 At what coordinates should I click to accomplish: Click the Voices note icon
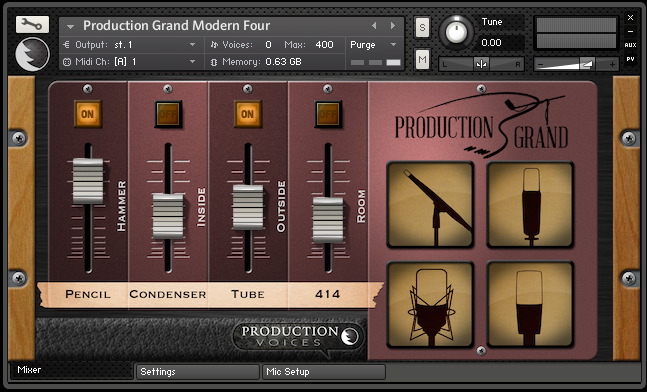coord(214,45)
